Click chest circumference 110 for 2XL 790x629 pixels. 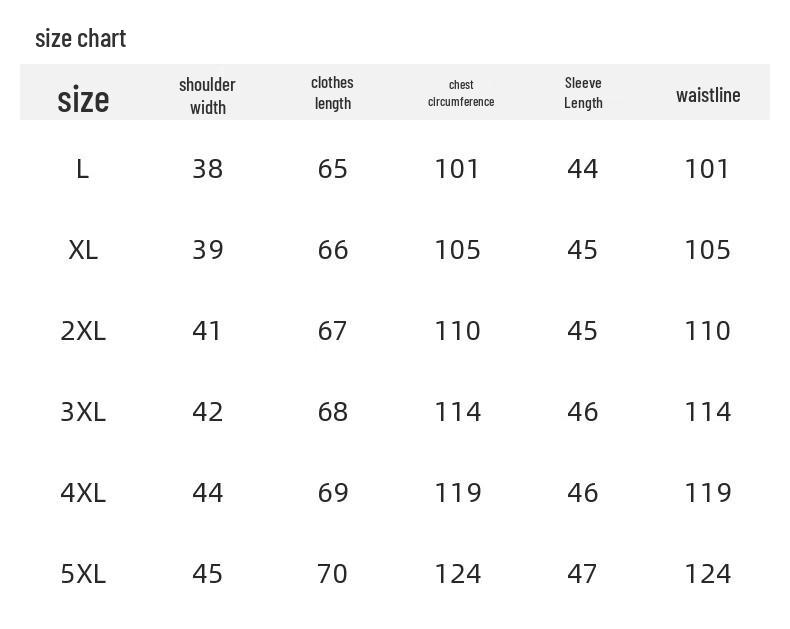pos(457,331)
